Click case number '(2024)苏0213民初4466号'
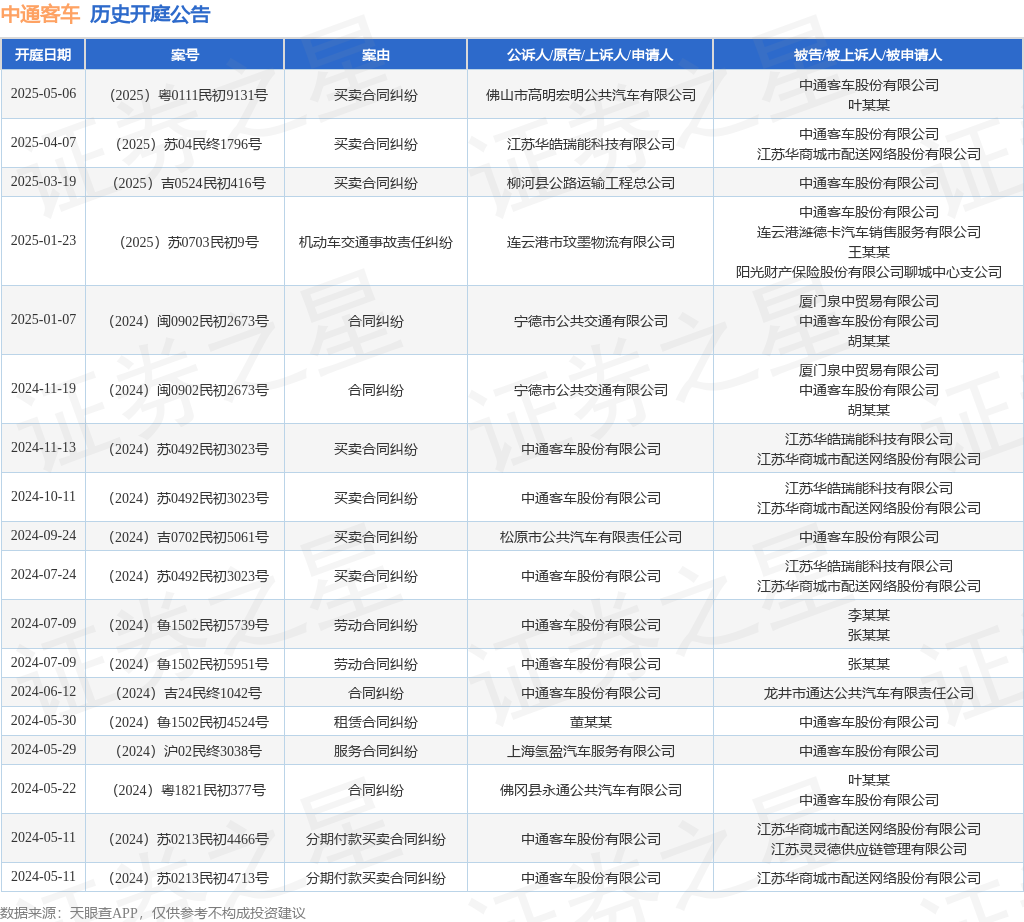This screenshot has width=1024, height=922. 188,840
